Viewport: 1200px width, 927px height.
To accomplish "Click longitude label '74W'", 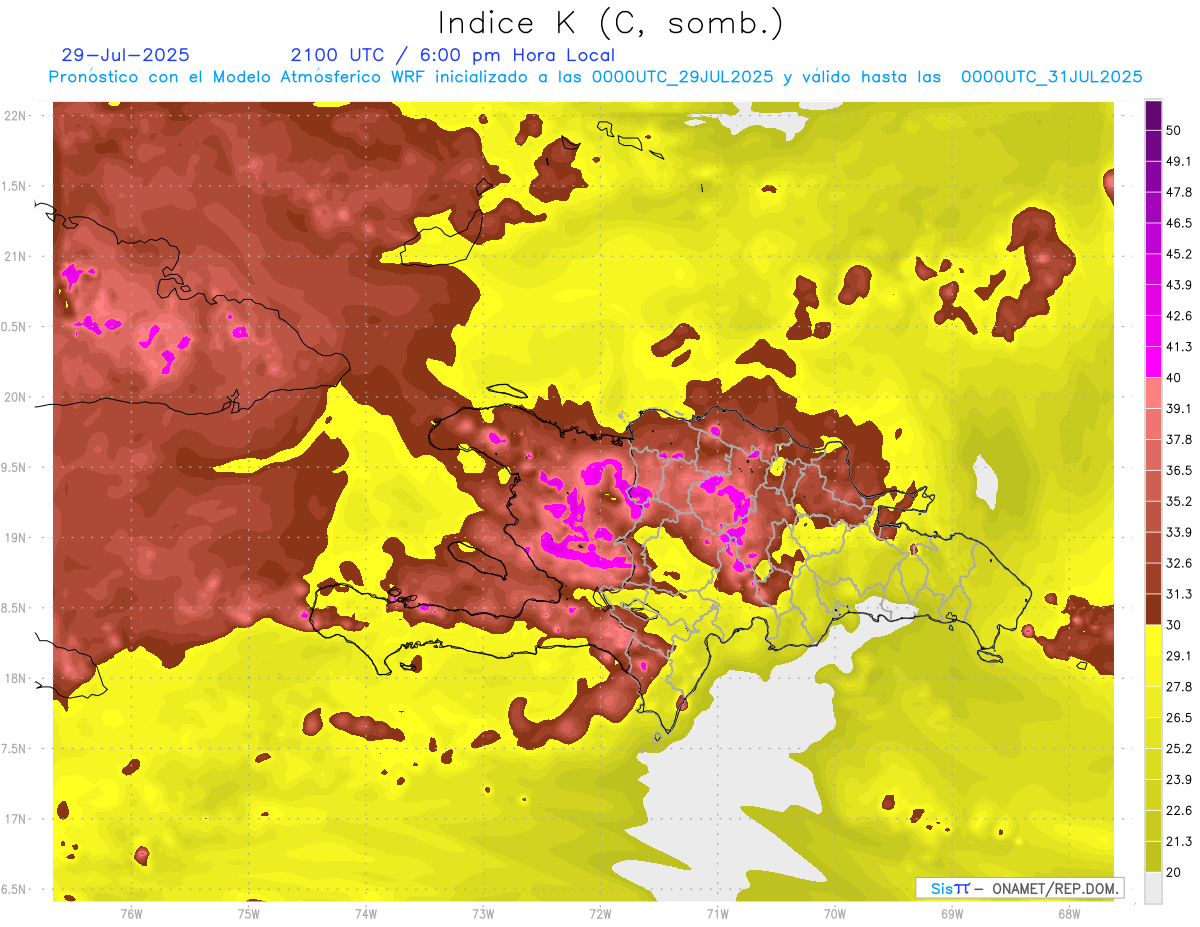I will click(x=365, y=914).
